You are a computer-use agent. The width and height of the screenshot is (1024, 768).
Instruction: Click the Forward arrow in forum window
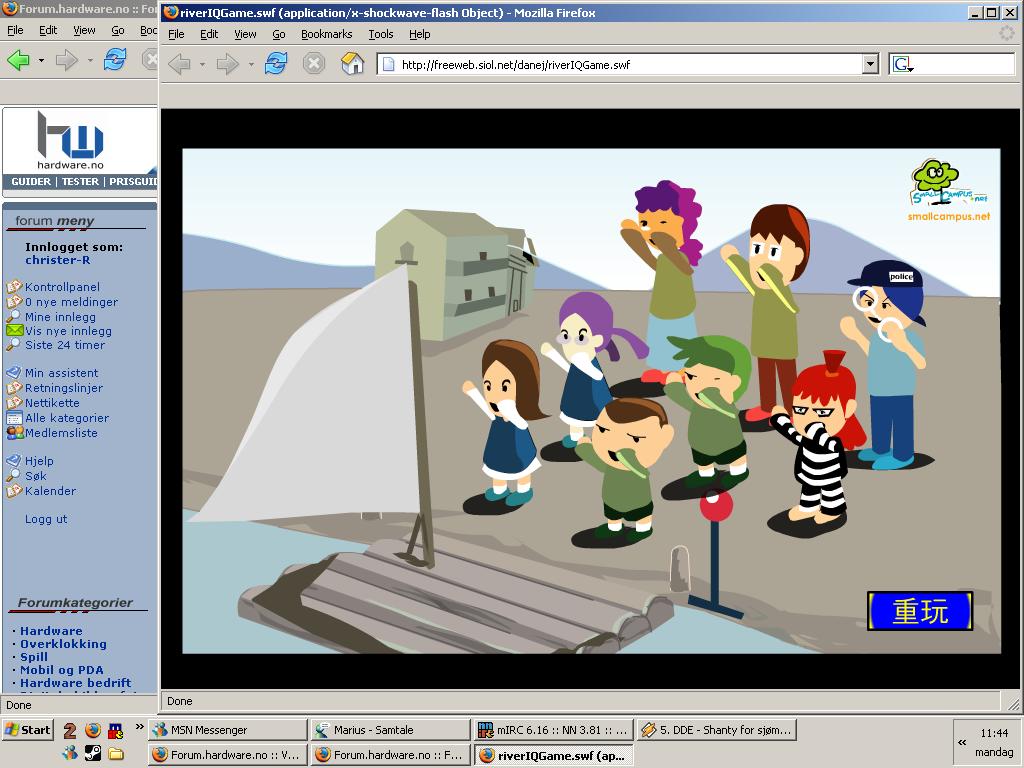67,60
